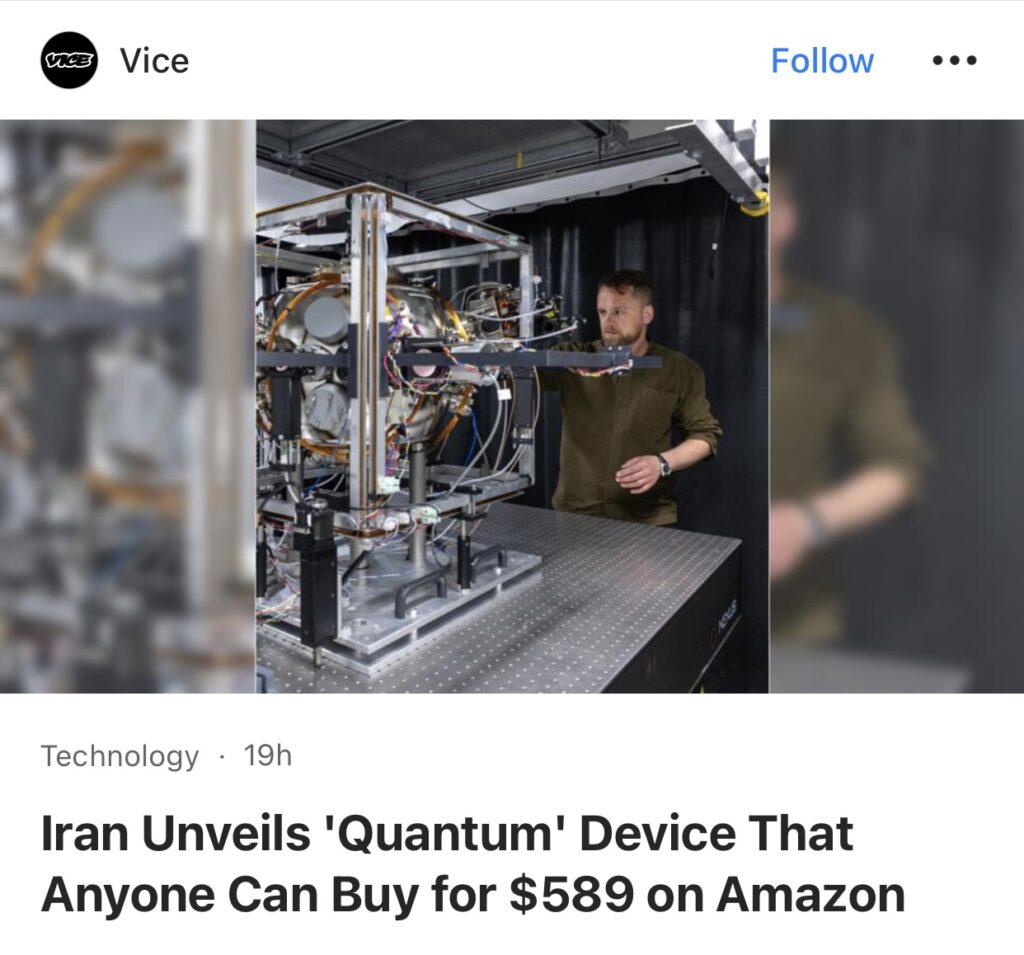This screenshot has width=1024, height=955.
Task: Click the man's wristwatch in the photo
Action: point(664,465)
